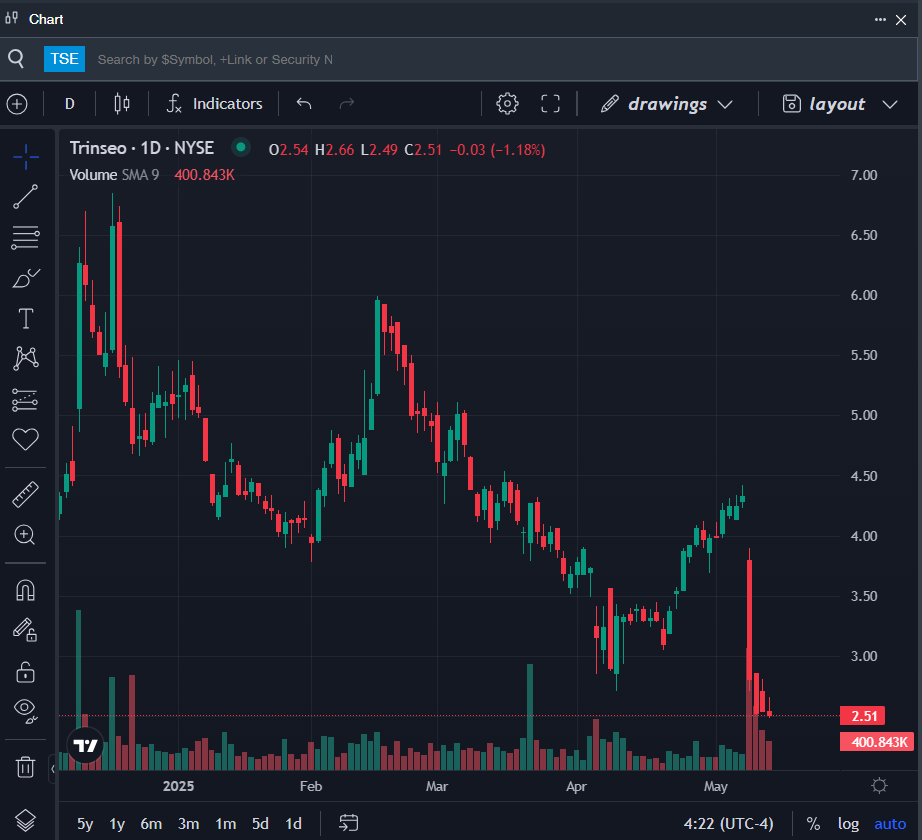Toggle log scale mode
The image size is (922, 840).
848,824
